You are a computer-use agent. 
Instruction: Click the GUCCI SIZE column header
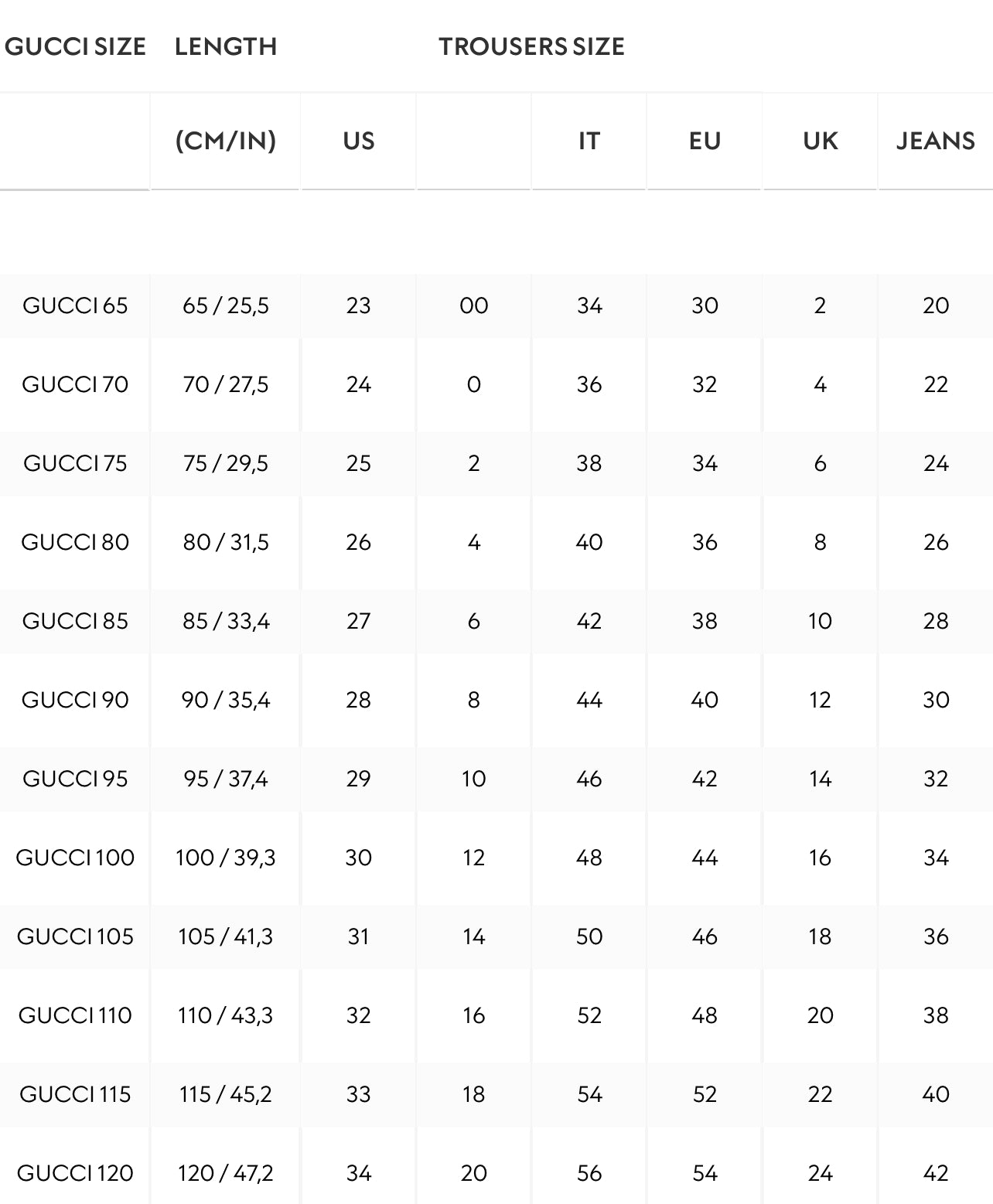[75, 46]
